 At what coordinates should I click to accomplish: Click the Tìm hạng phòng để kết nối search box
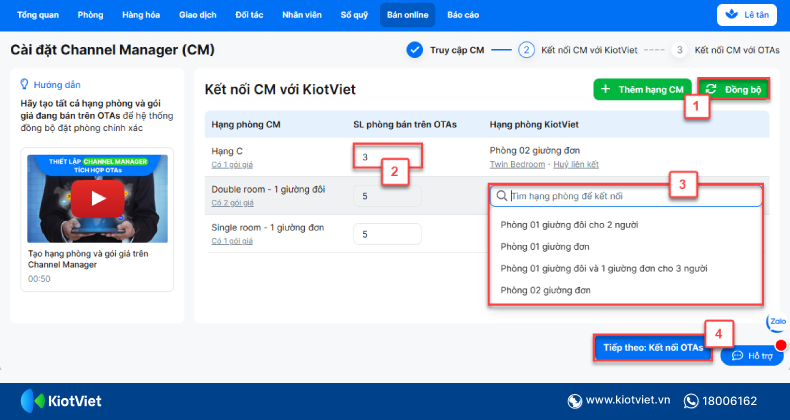click(626, 196)
